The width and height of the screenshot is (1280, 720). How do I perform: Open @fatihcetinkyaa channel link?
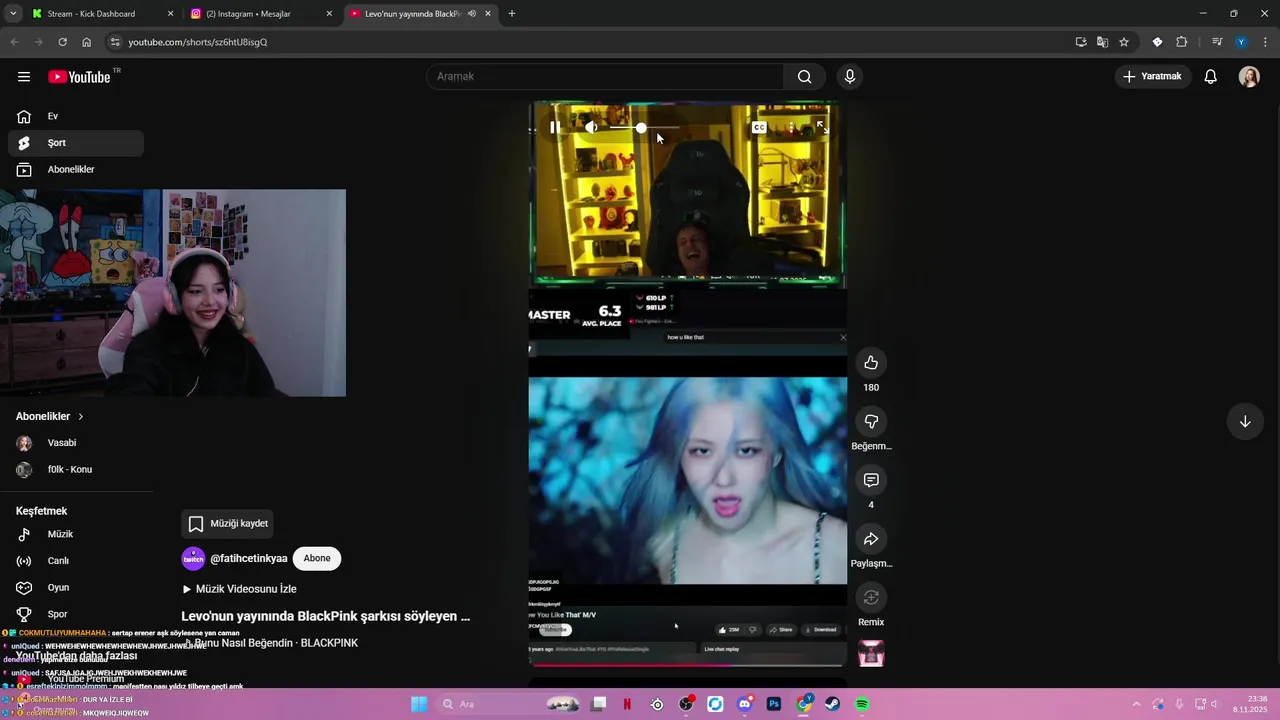[249, 558]
